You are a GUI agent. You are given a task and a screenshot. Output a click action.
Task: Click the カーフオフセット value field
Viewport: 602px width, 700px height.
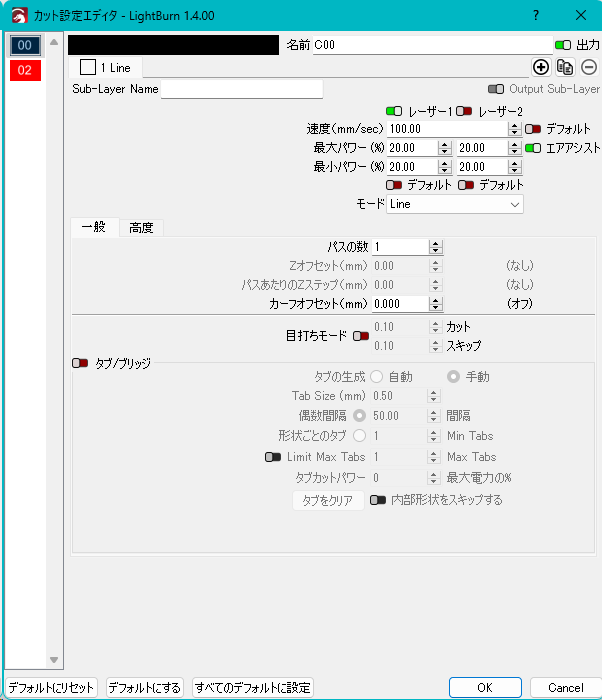[400, 304]
